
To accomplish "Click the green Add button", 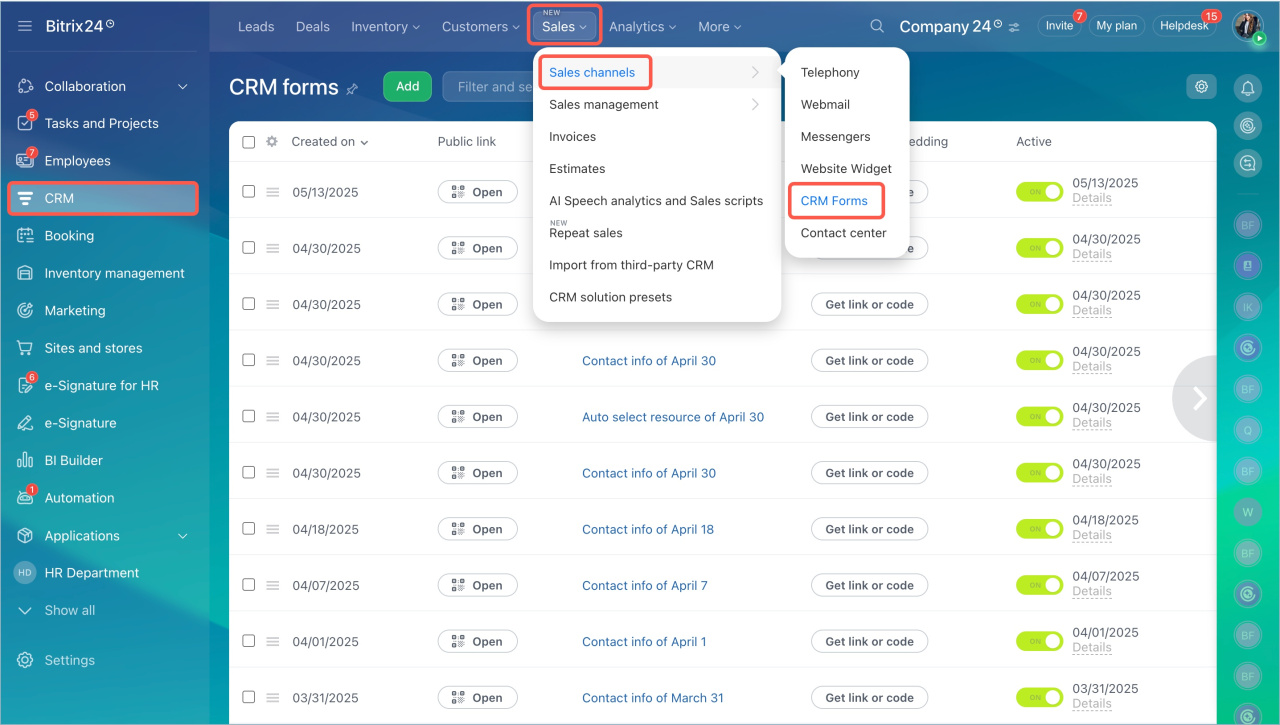I will pyautogui.click(x=407, y=87).
